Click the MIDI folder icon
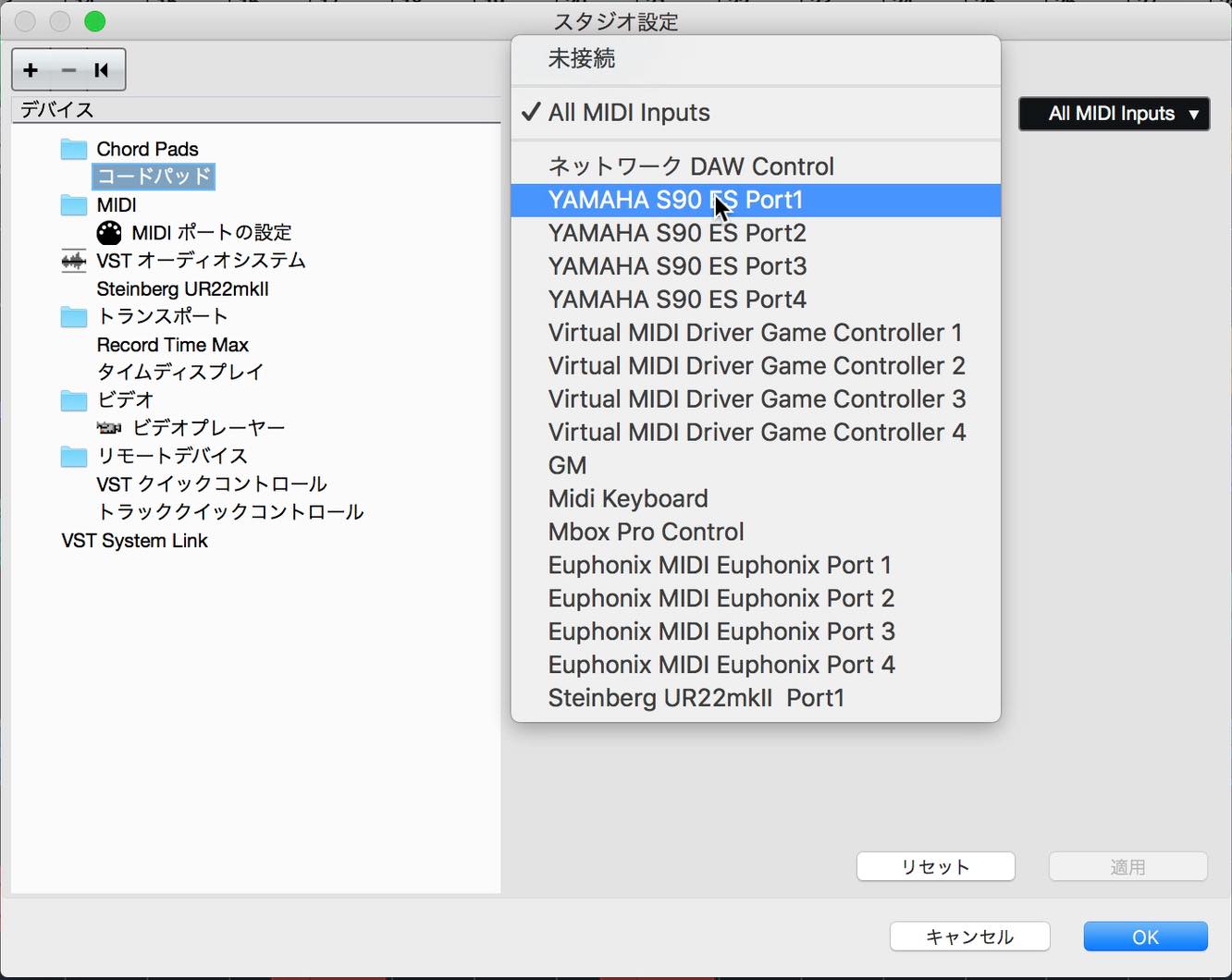1232x980 pixels. tap(74, 204)
